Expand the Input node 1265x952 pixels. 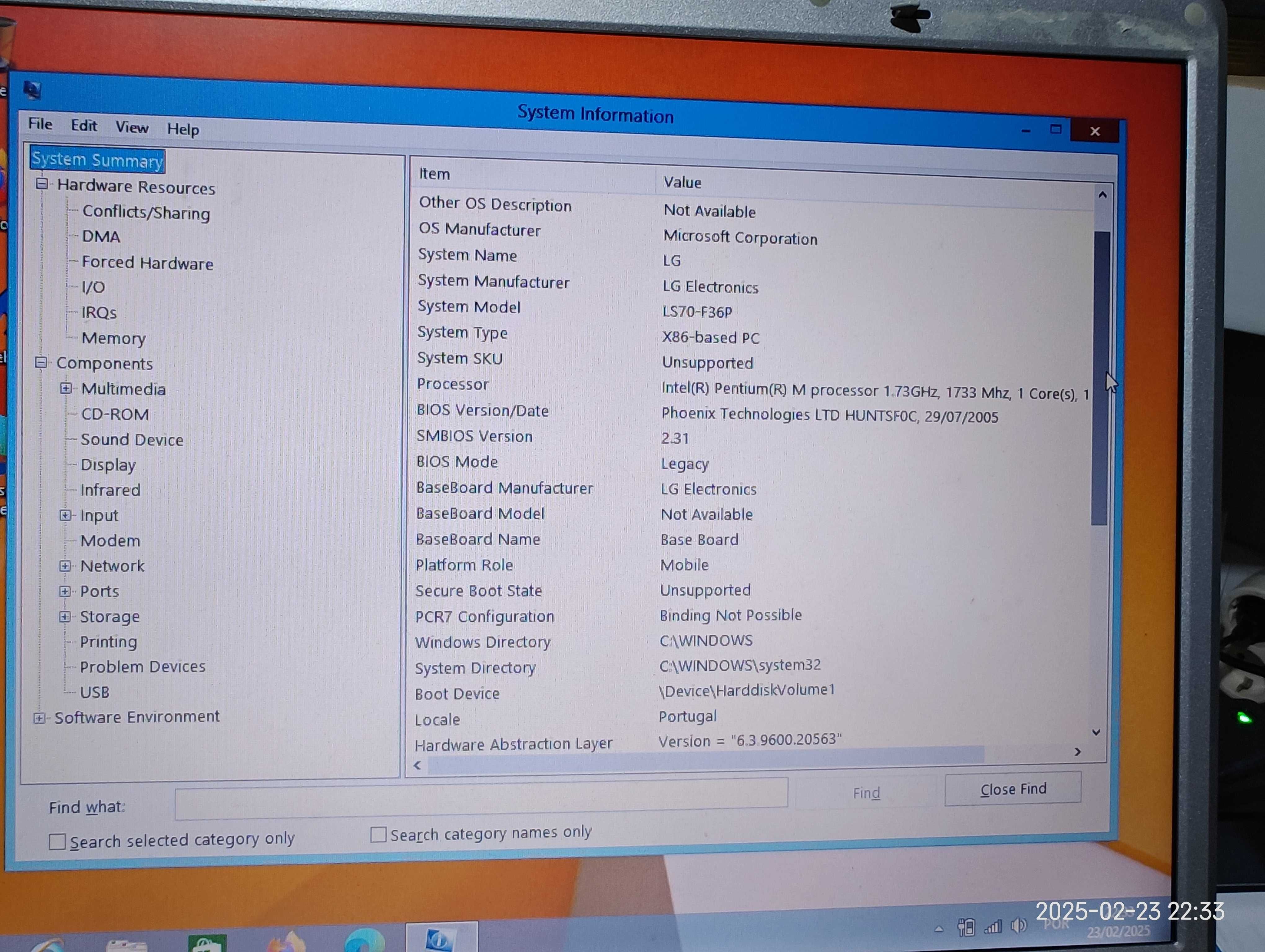point(65,515)
